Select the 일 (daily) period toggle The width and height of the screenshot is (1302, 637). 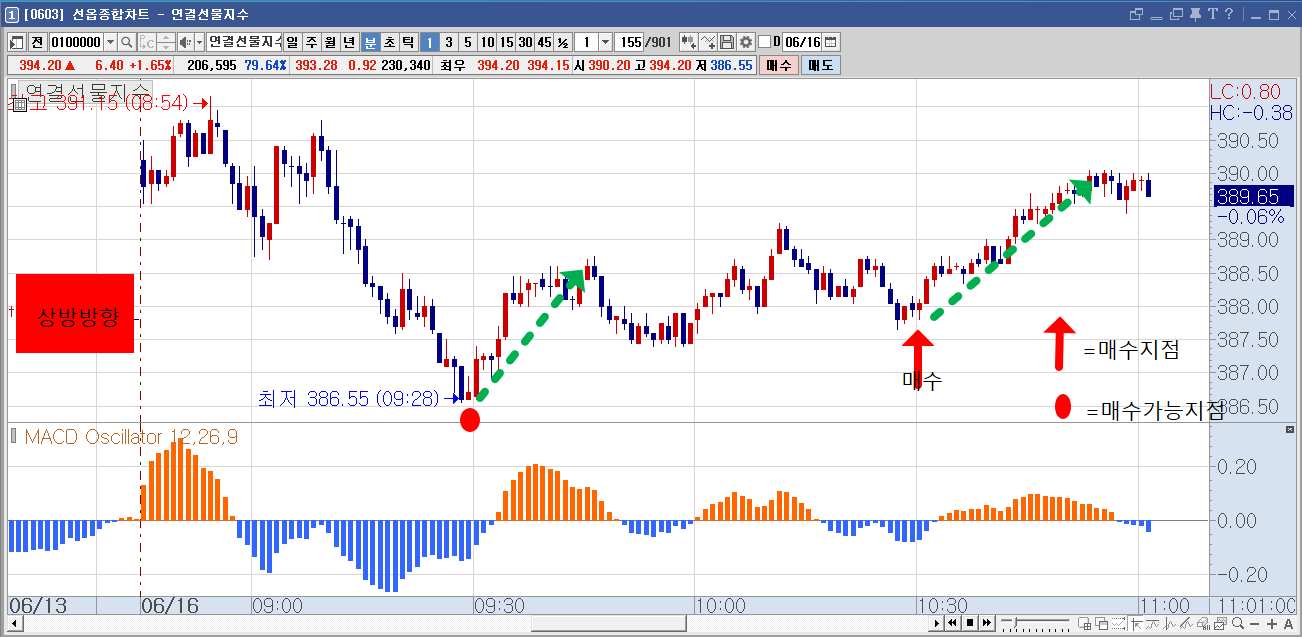click(x=292, y=42)
